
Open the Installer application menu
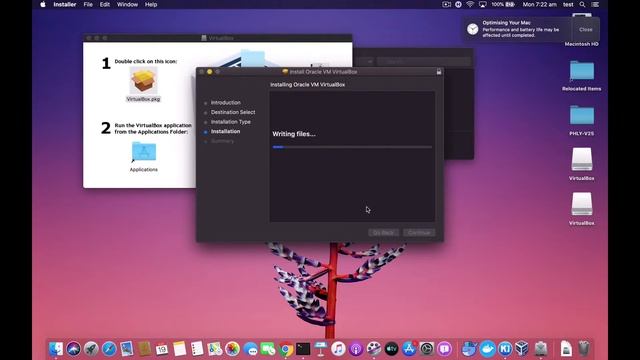coord(65,4)
